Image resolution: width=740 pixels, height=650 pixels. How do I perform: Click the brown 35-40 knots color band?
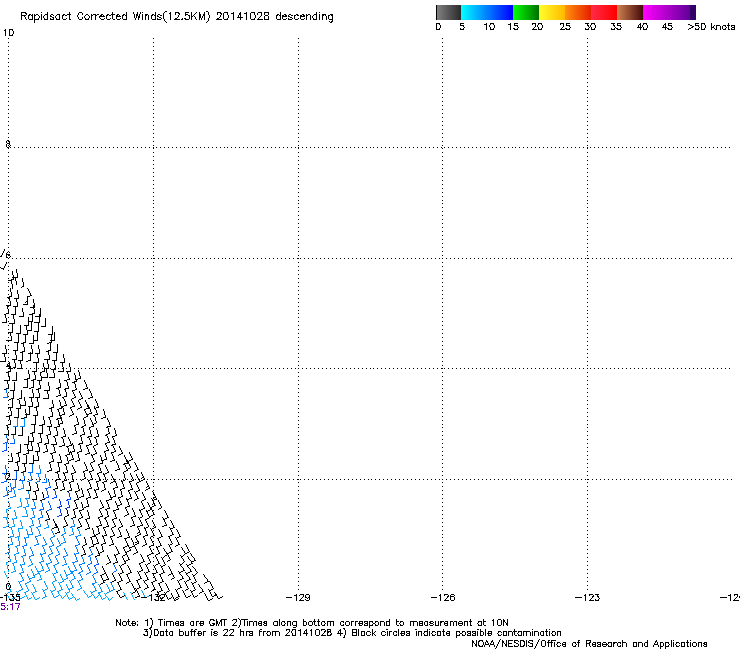click(x=630, y=12)
